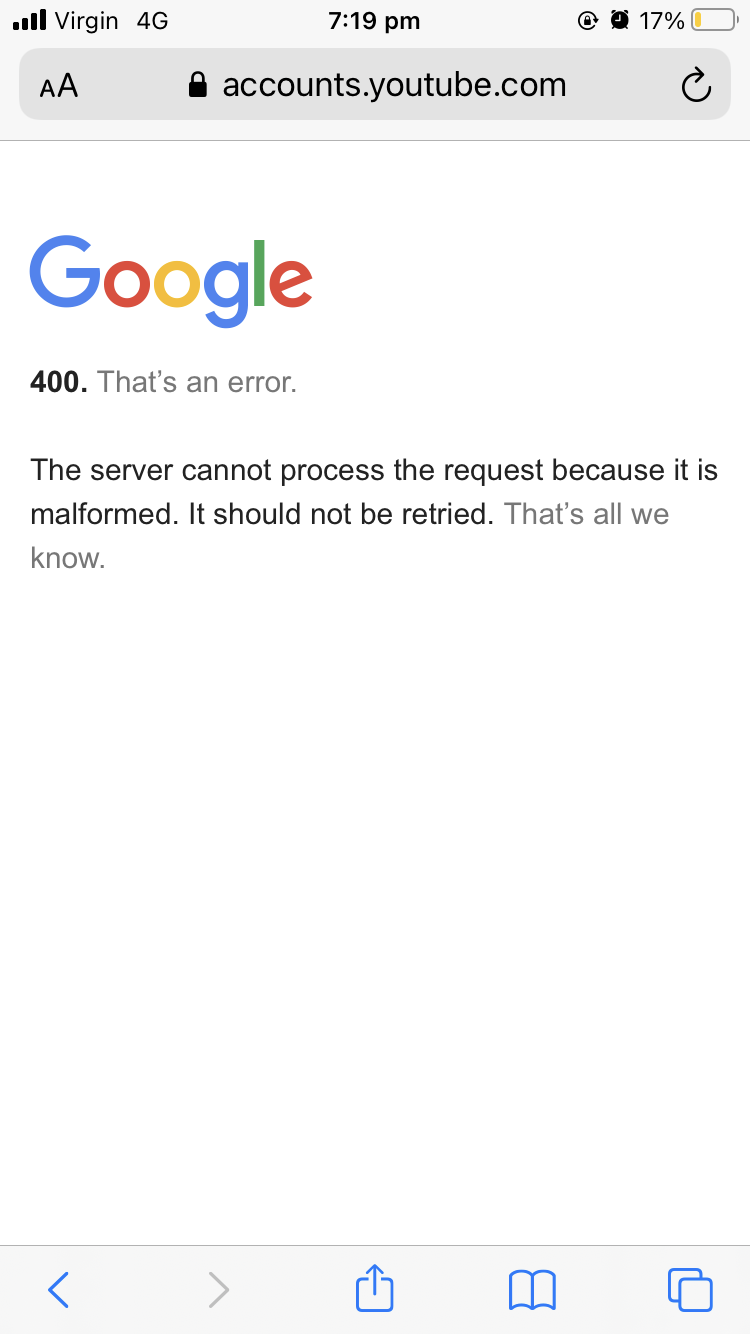Image resolution: width=750 pixels, height=1334 pixels.
Task: Open the bookmarks book icon
Action: point(532,1290)
